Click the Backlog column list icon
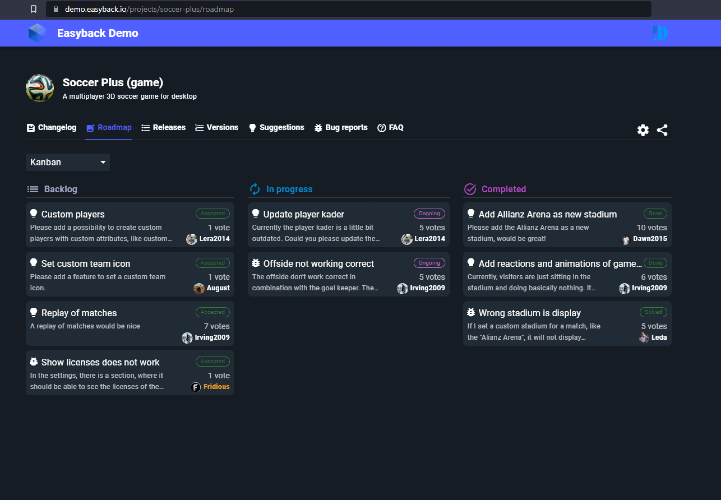The image size is (721, 500). [x=33, y=189]
